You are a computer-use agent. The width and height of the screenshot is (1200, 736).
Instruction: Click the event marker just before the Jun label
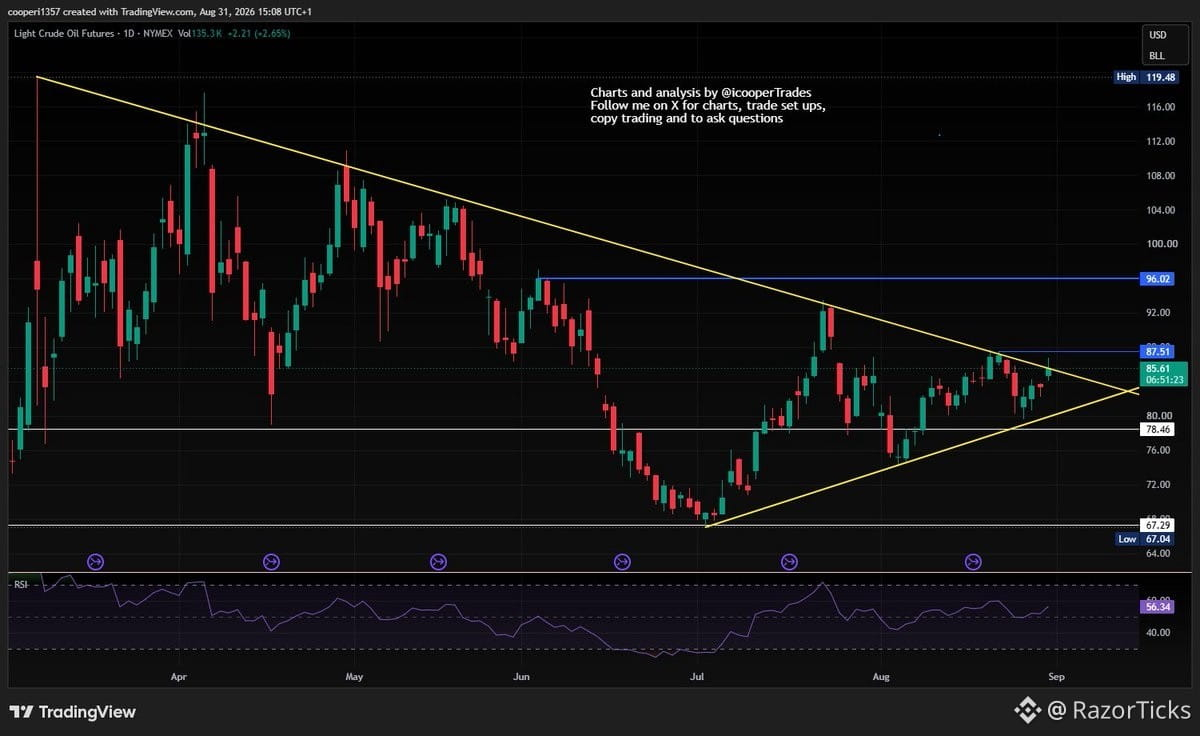coord(438,562)
